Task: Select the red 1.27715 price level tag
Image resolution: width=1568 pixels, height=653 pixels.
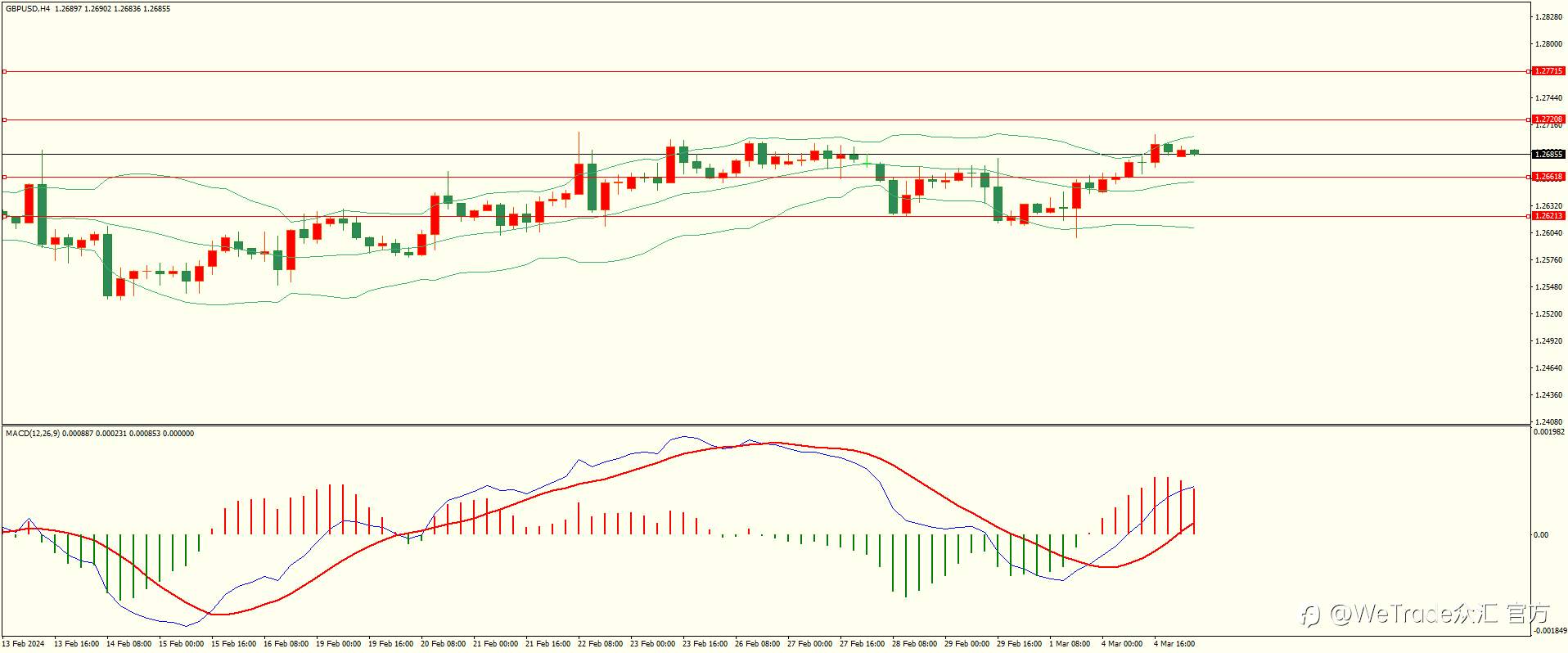Action: click(x=1548, y=71)
